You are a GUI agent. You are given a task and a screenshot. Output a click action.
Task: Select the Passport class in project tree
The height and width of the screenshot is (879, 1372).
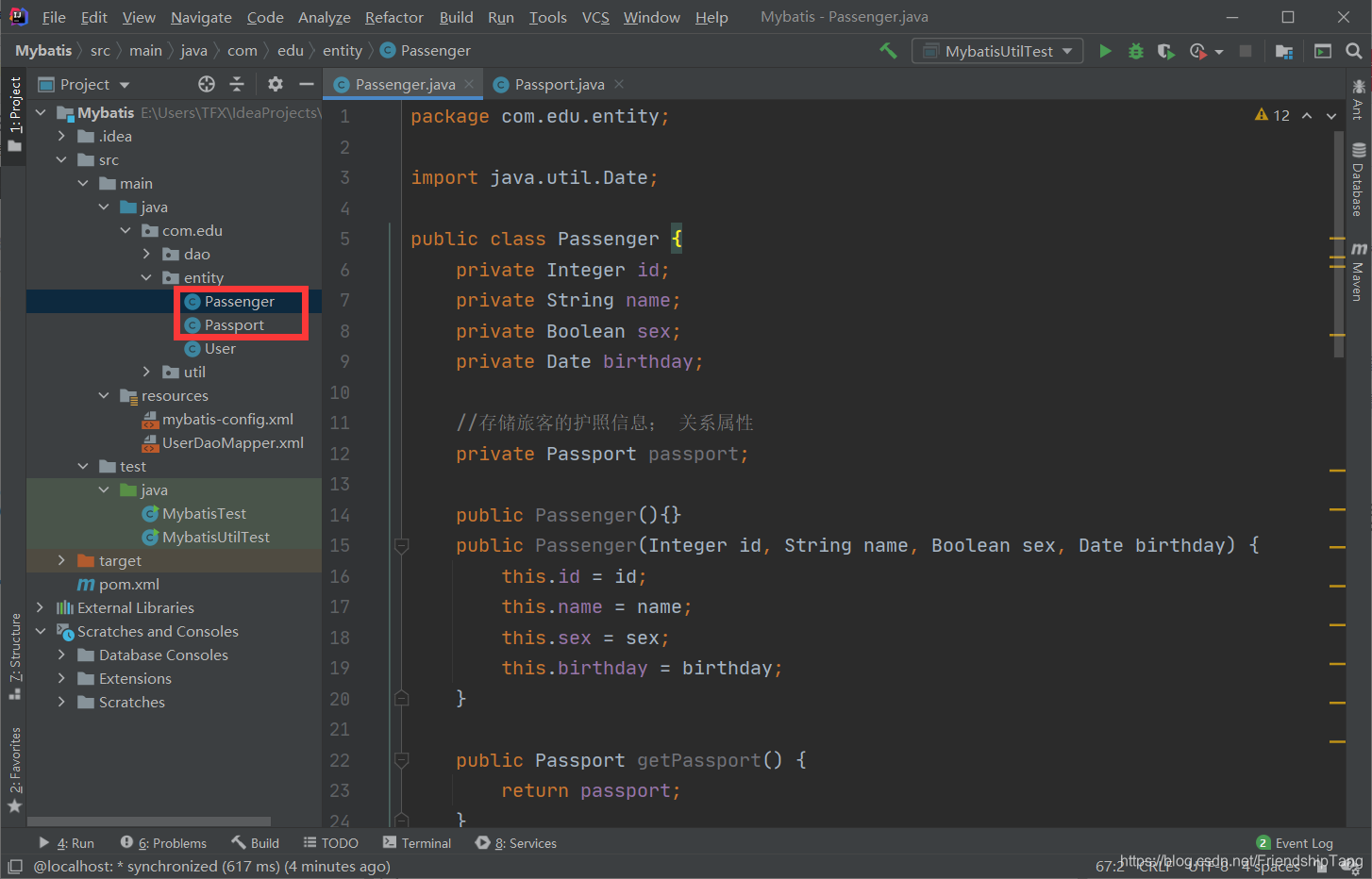[x=234, y=324]
